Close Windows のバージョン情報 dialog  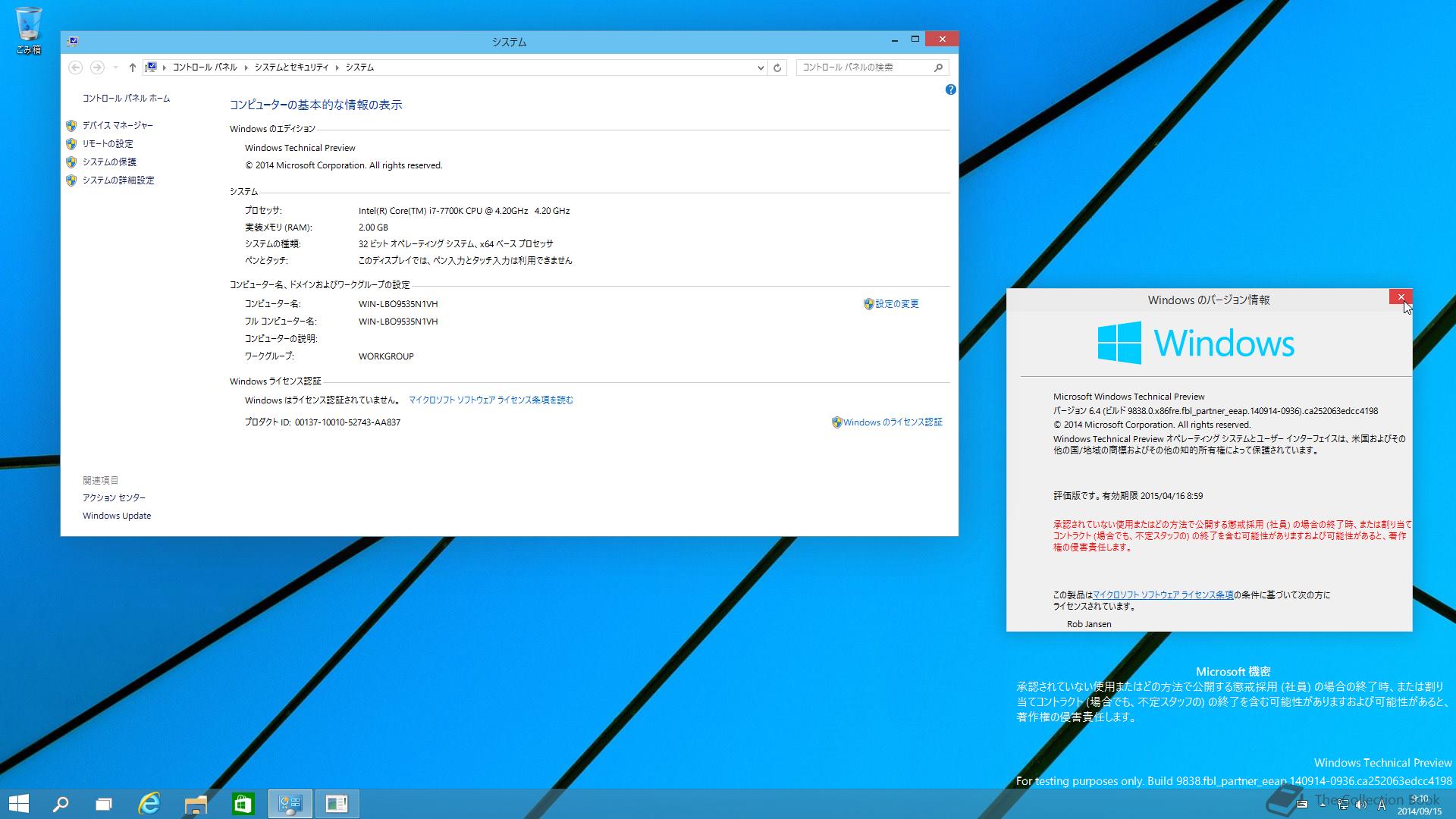click(x=1401, y=297)
